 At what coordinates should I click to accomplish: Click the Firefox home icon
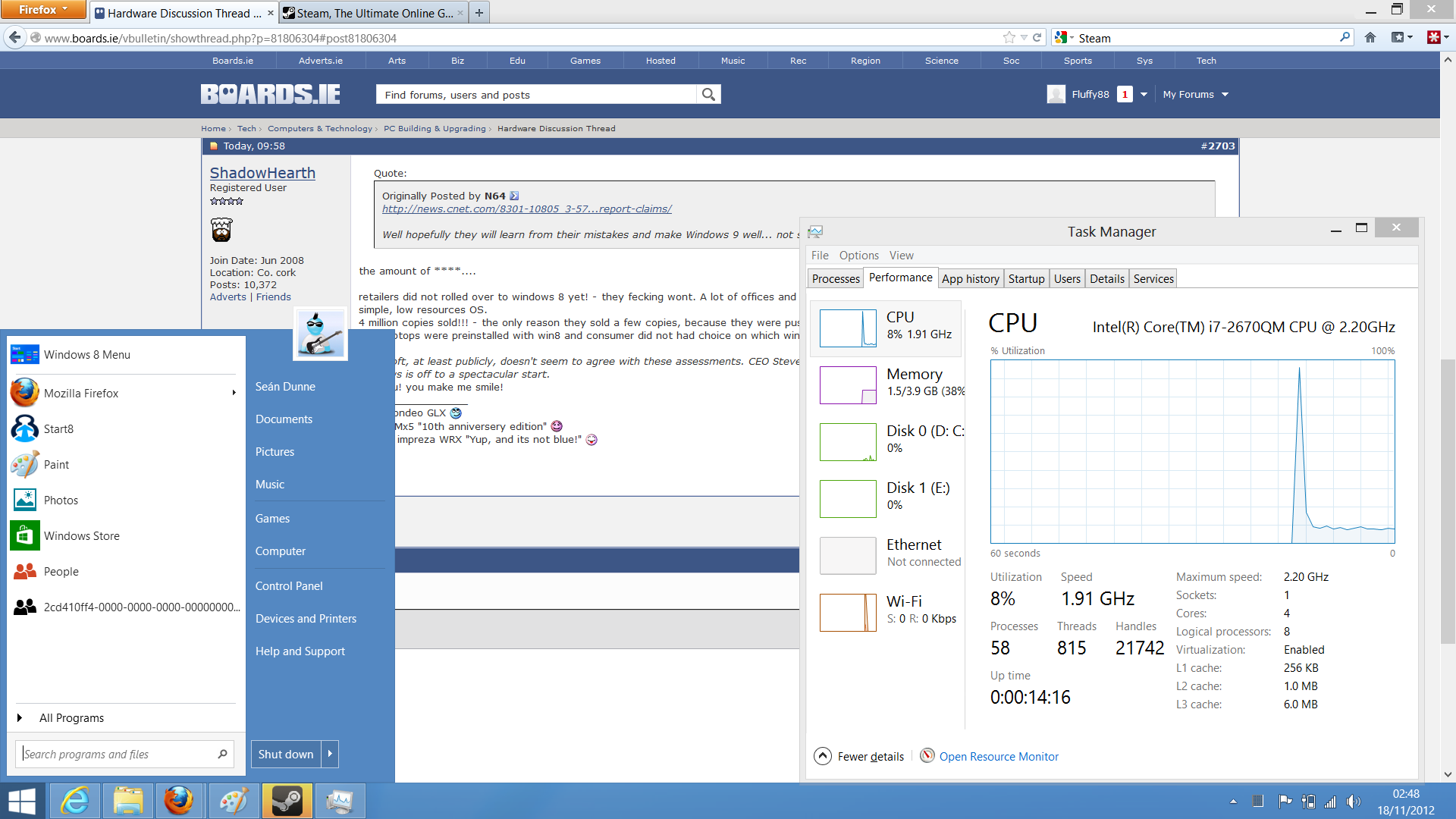tap(1370, 37)
